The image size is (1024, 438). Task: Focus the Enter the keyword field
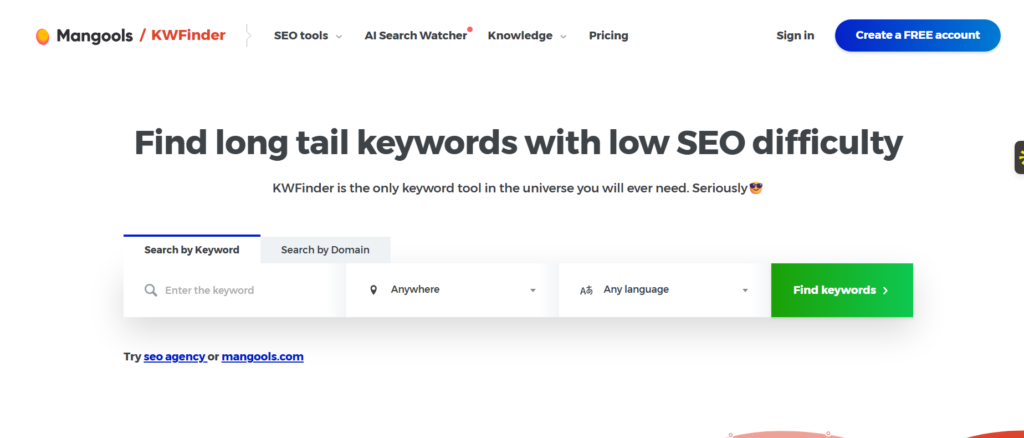240,290
